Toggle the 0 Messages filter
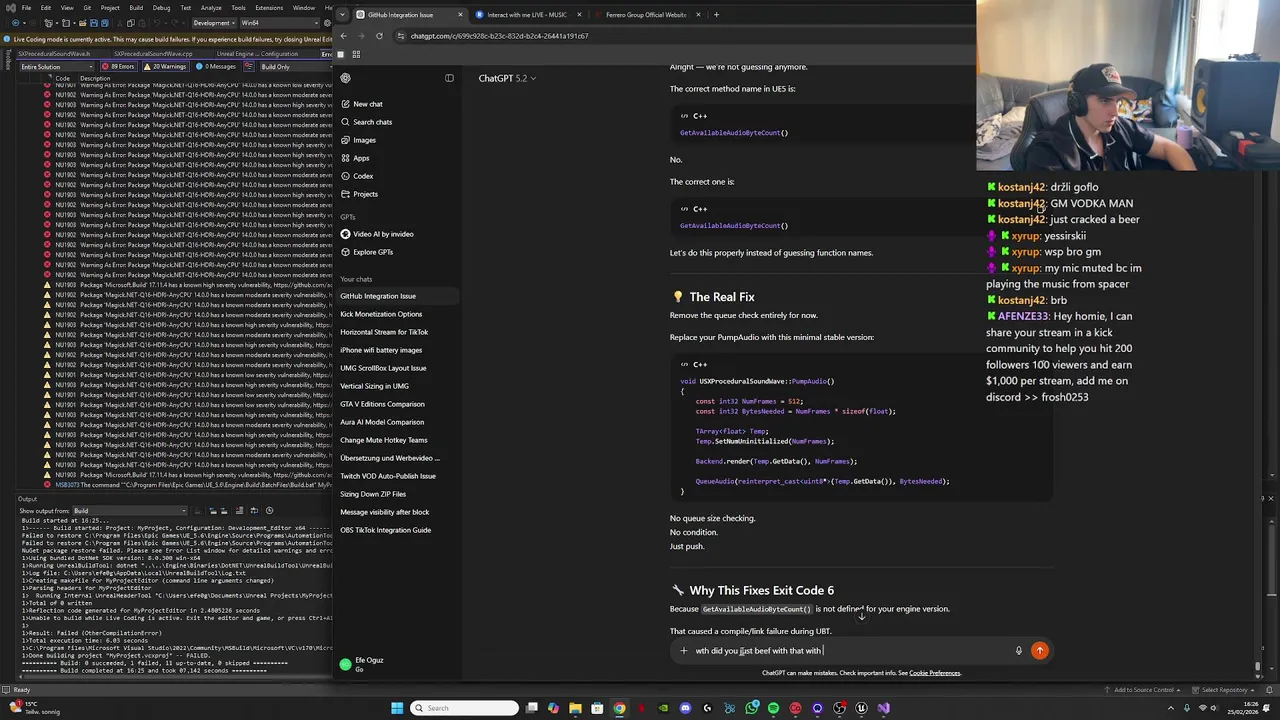This screenshot has width=1280, height=720. (216, 66)
